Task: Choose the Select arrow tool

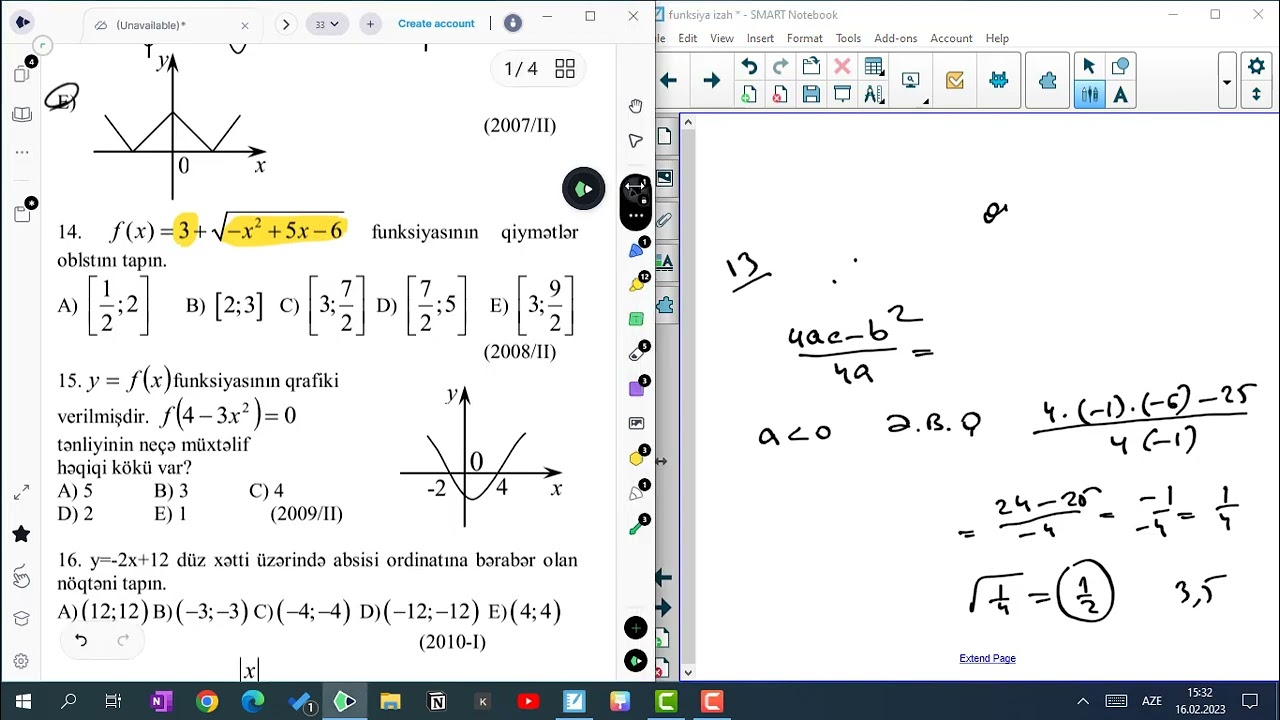Action: pos(1089,67)
